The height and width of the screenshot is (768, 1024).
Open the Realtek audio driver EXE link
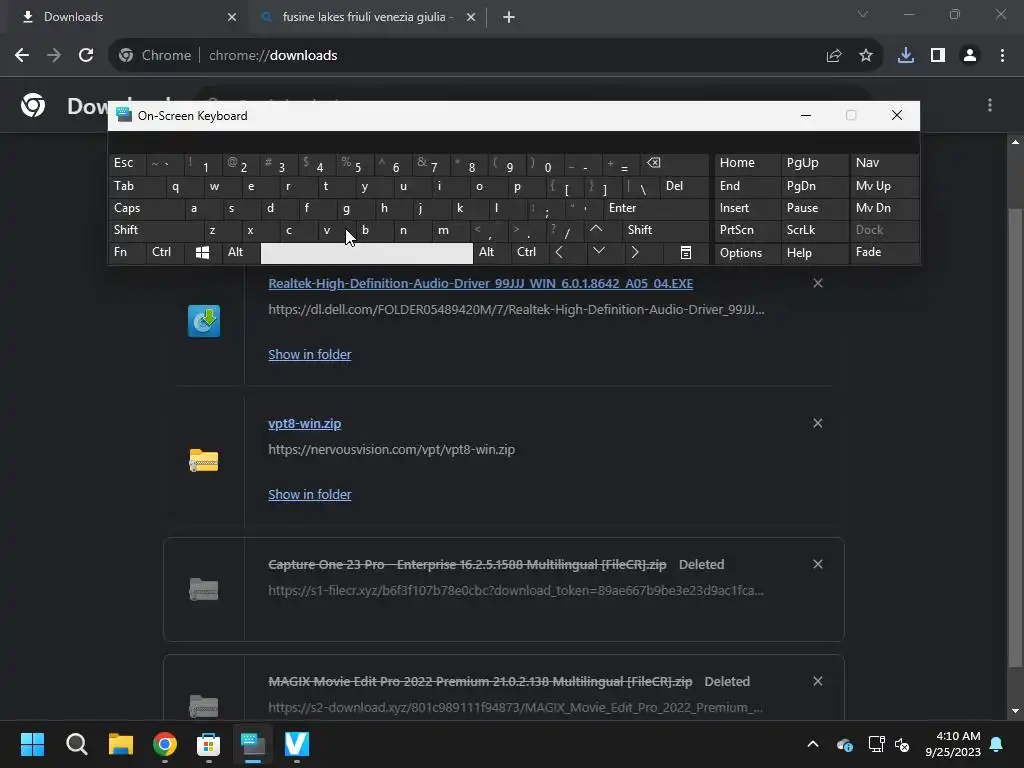(x=481, y=283)
